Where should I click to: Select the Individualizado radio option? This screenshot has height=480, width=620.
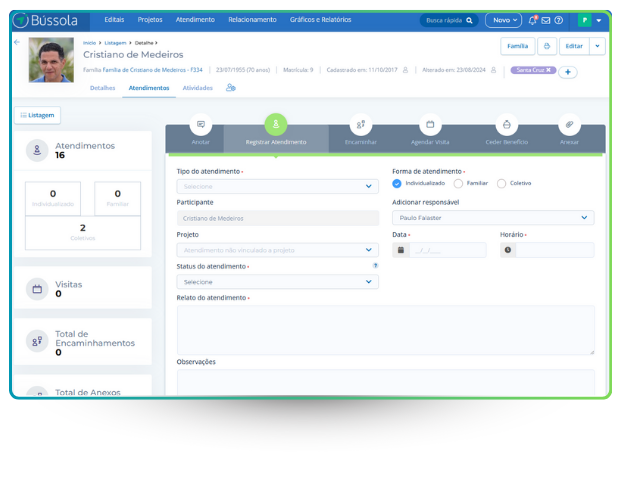[x=397, y=183]
